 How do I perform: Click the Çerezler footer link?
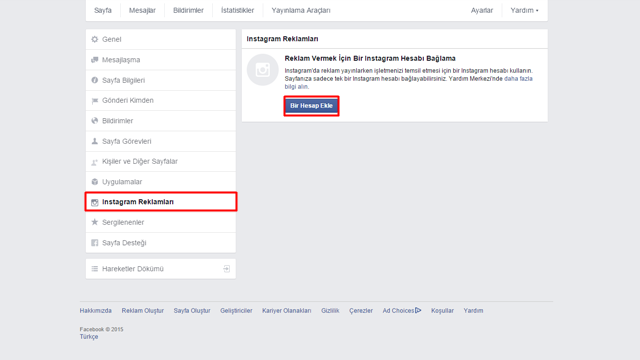tap(361, 311)
